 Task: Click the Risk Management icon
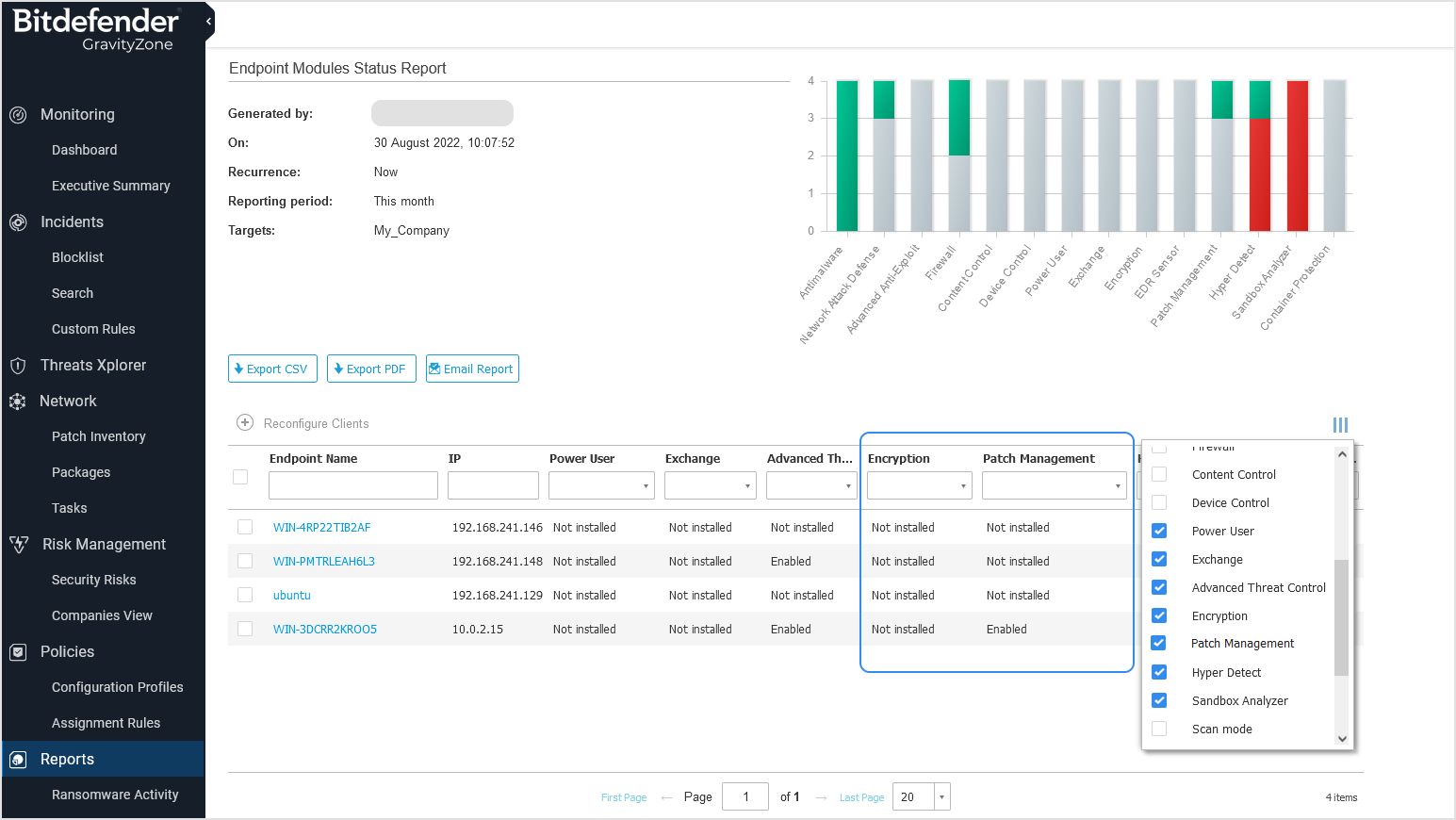click(x=19, y=545)
